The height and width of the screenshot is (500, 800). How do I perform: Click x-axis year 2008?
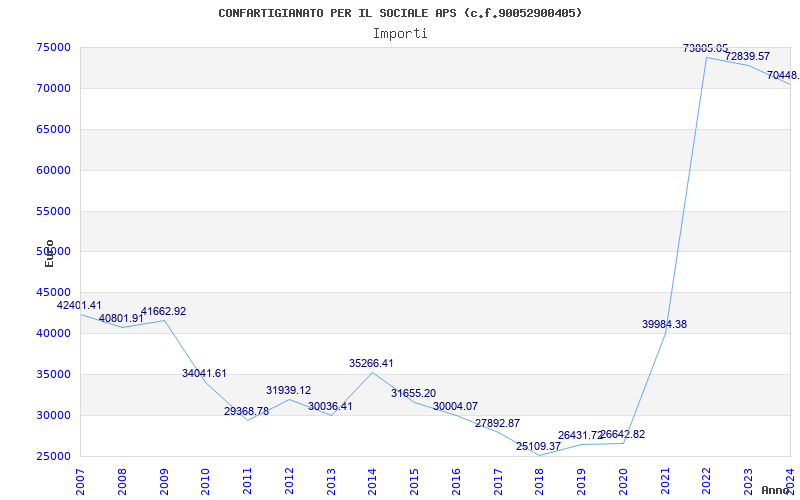122,482
